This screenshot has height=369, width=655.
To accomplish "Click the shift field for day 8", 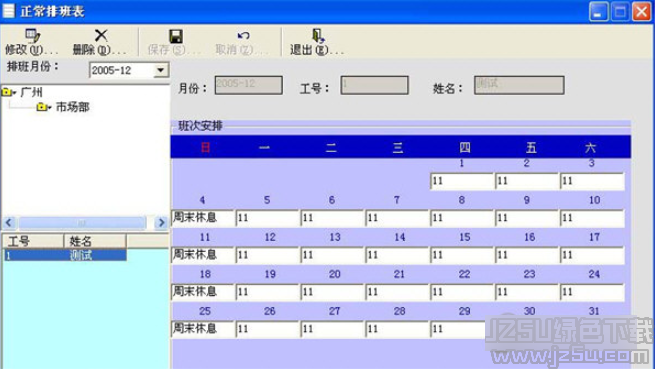I will click(462, 218).
